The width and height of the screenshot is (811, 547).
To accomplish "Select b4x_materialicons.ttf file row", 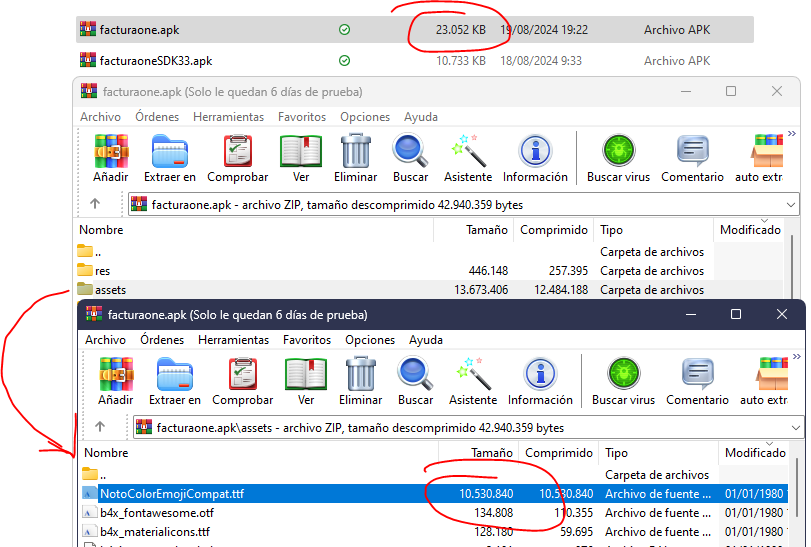I will [x=434, y=531].
